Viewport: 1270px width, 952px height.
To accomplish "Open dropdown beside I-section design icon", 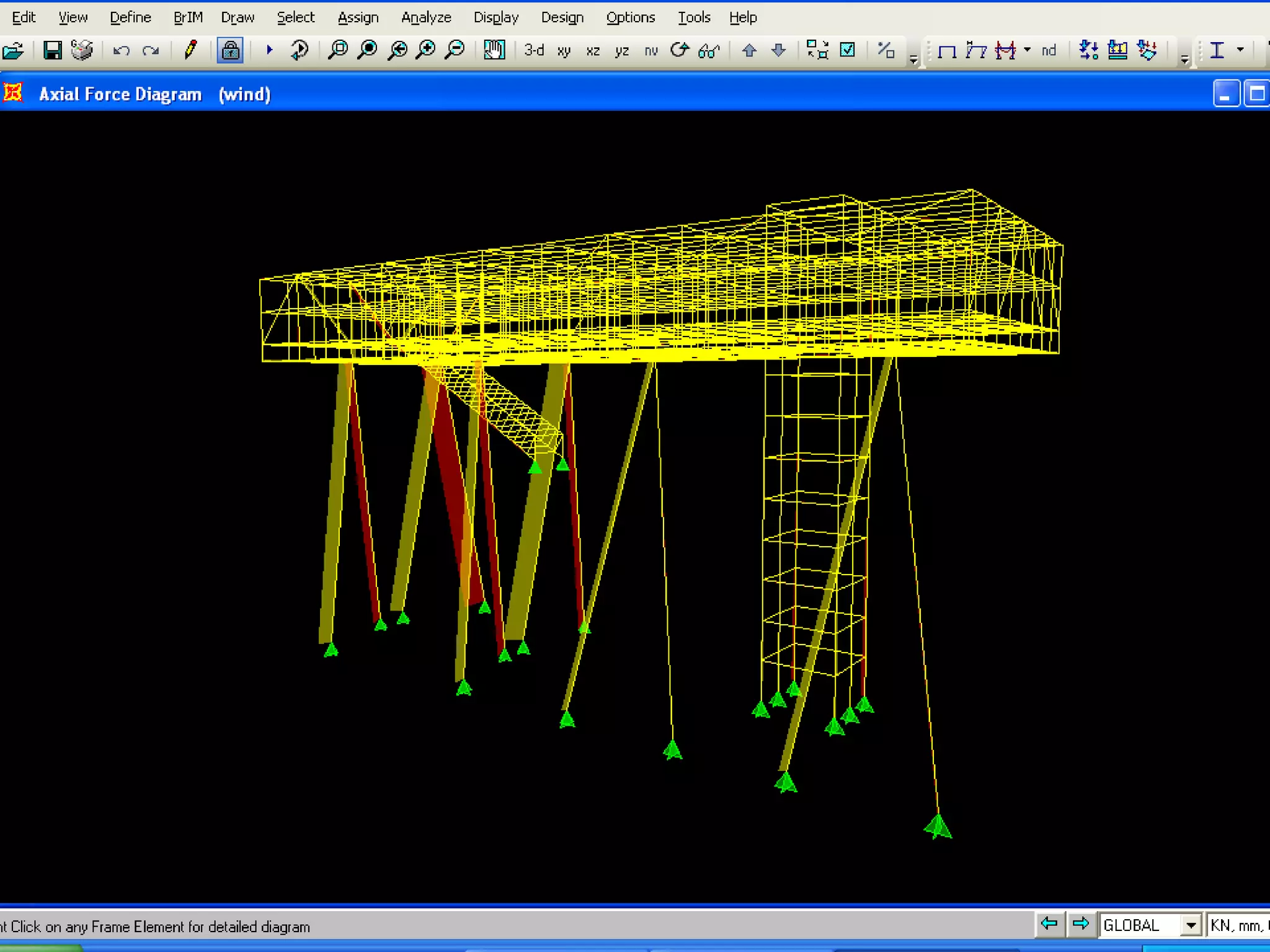I will point(1240,50).
